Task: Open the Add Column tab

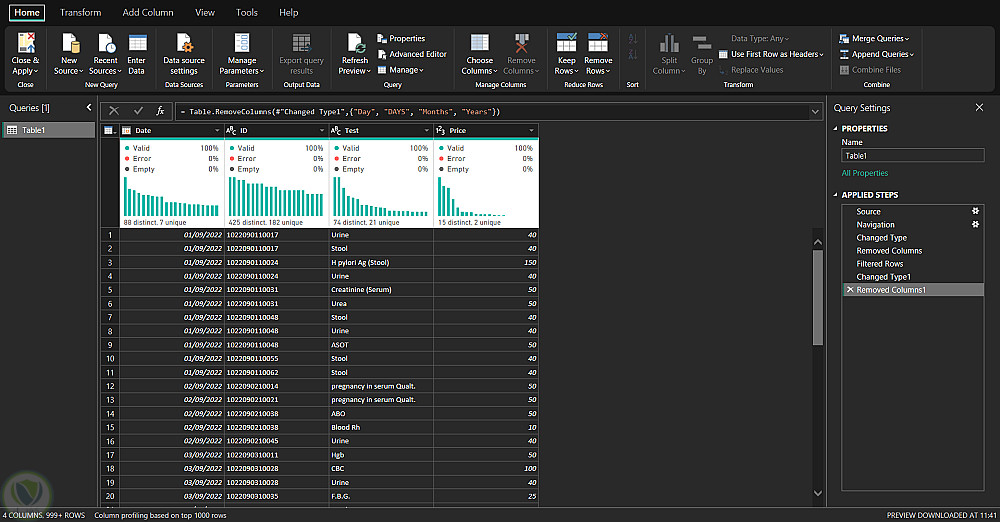Action: (x=148, y=13)
